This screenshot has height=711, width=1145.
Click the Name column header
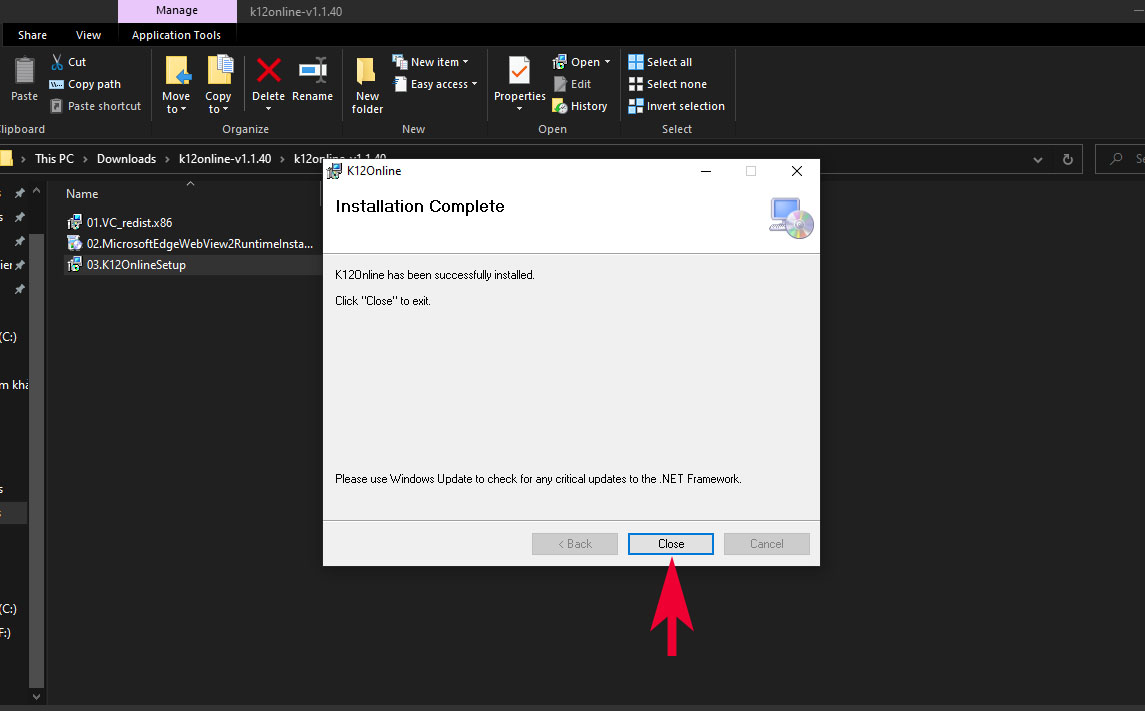click(x=82, y=194)
